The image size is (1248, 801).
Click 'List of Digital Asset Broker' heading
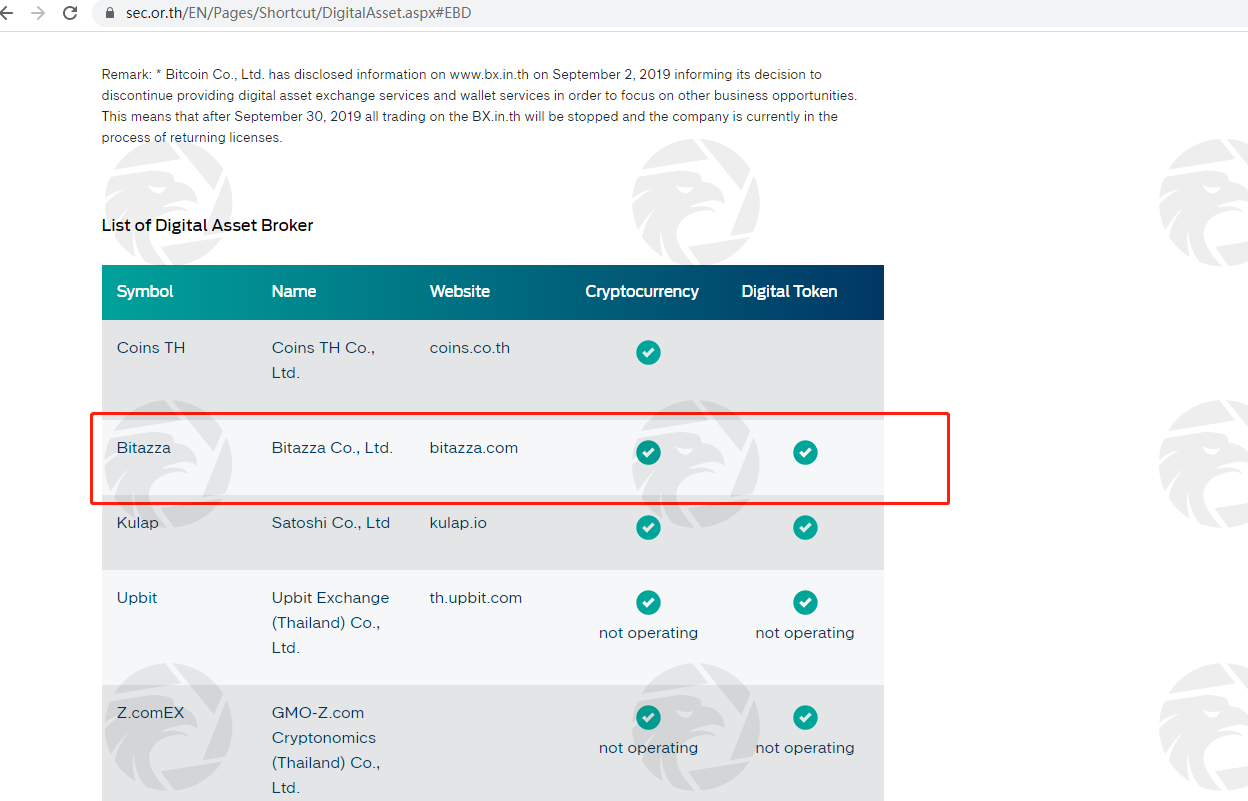[x=207, y=226]
